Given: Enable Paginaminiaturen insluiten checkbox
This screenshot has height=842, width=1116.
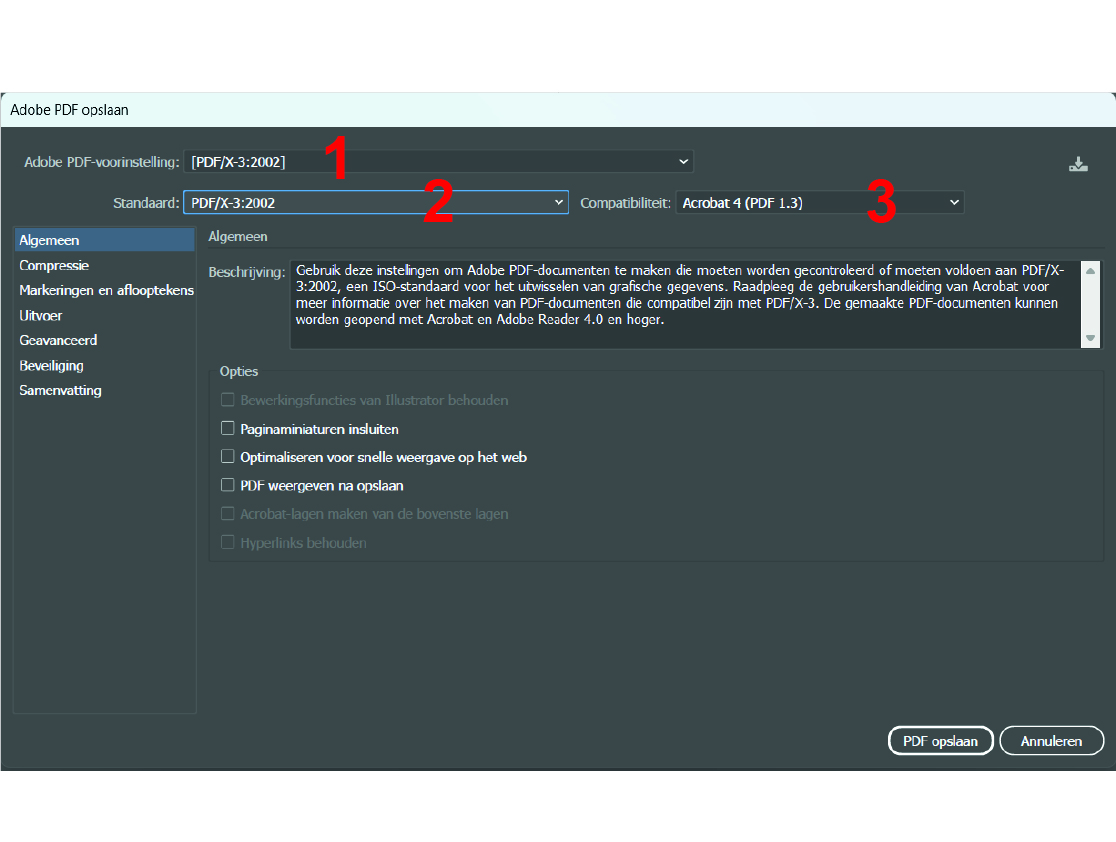Looking at the screenshot, I should (x=227, y=429).
